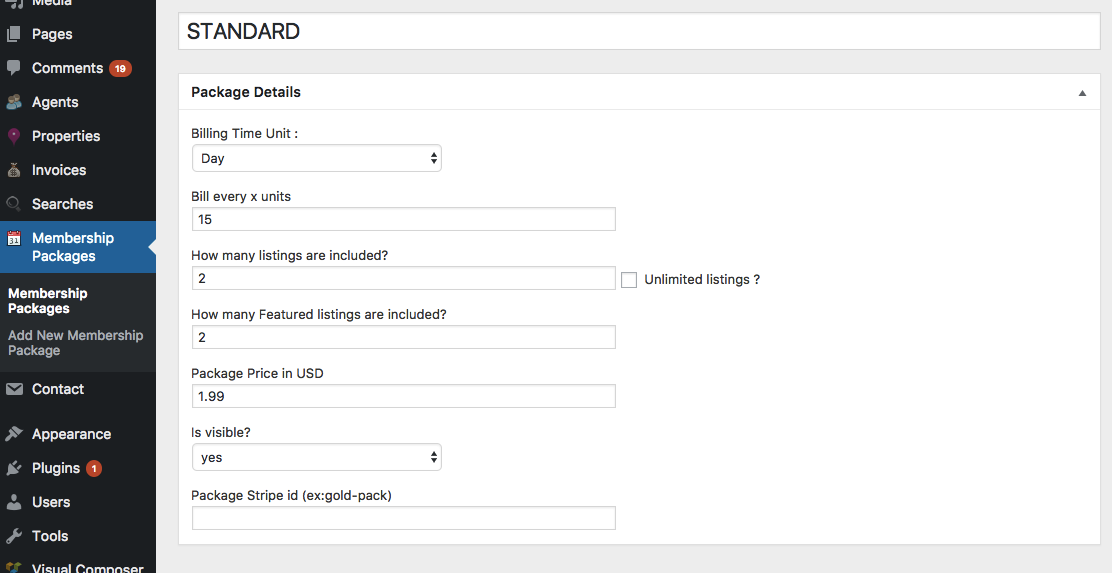Click the Package Stripe id field
The height and width of the screenshot is (573, 1112).
pyautogui.click(x=404, y=518)
